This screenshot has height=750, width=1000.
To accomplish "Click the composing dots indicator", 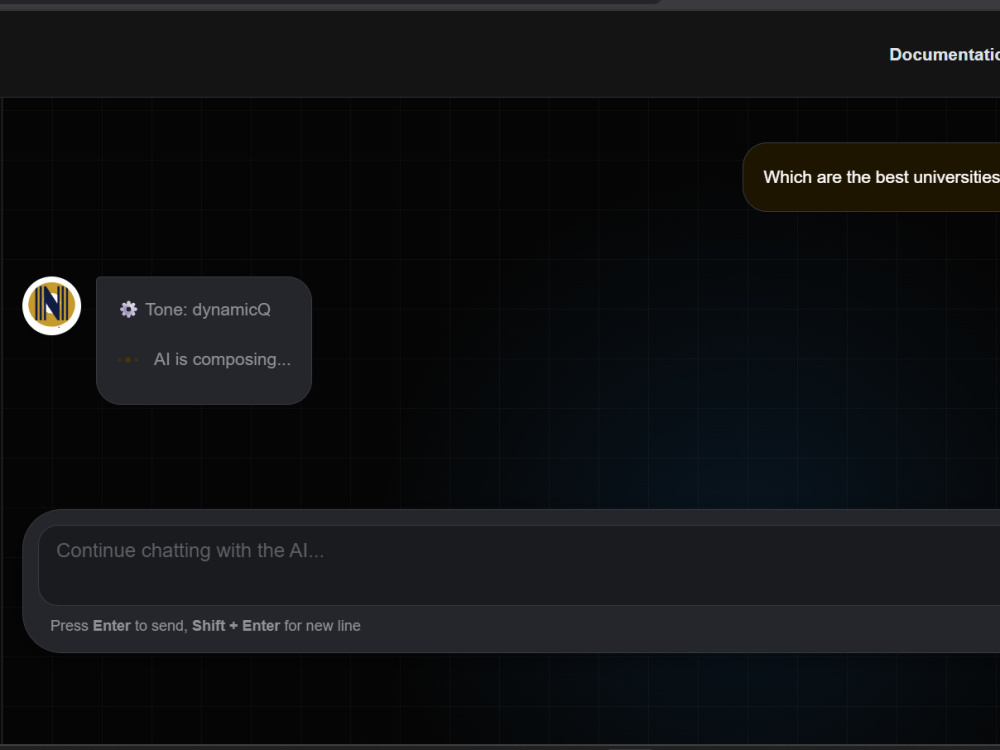I will (x=128, y=360).
